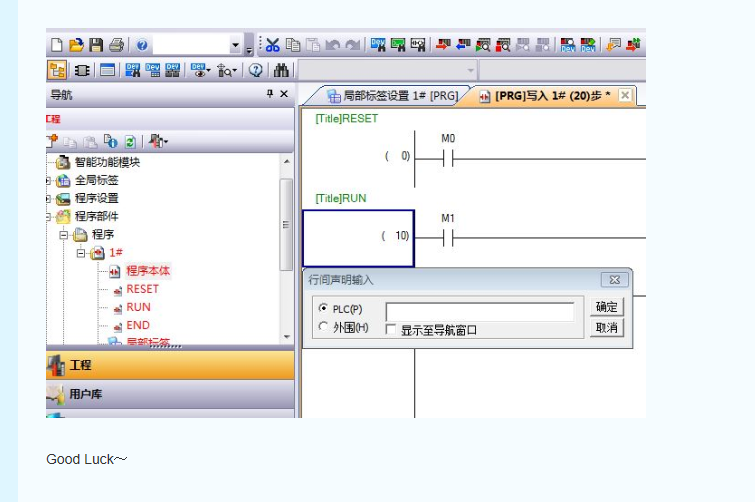Open the existing project folder icon

pyautogui.click(x=76, y=45)
